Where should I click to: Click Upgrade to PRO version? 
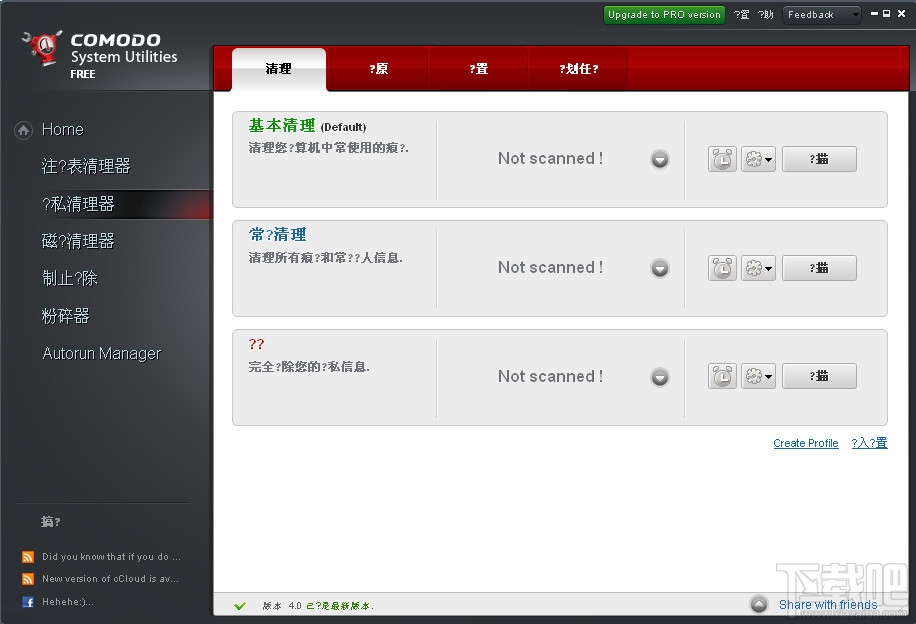tap(663, 14)
